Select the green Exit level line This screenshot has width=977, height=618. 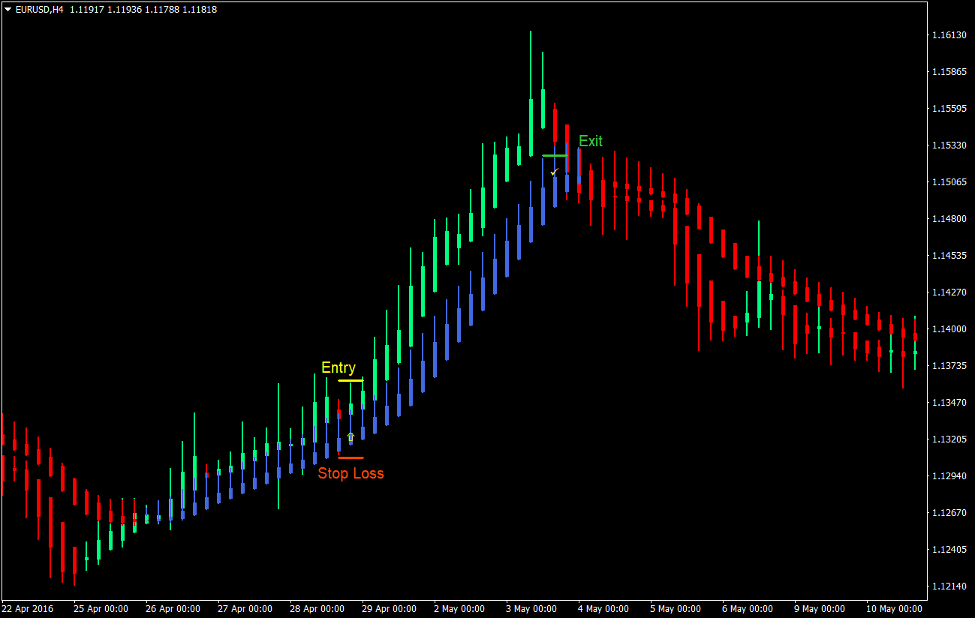tap(555, 156)
